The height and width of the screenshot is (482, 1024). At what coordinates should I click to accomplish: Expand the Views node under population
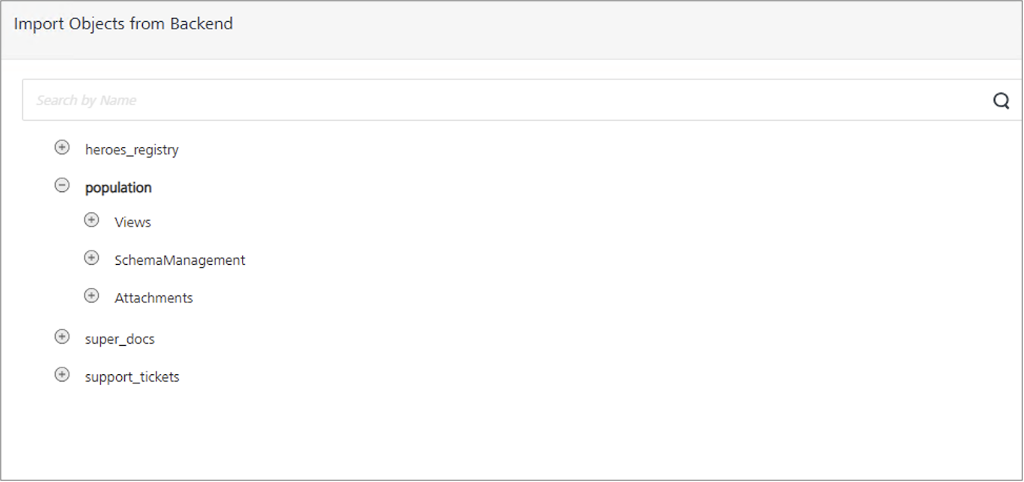(92, 221)
